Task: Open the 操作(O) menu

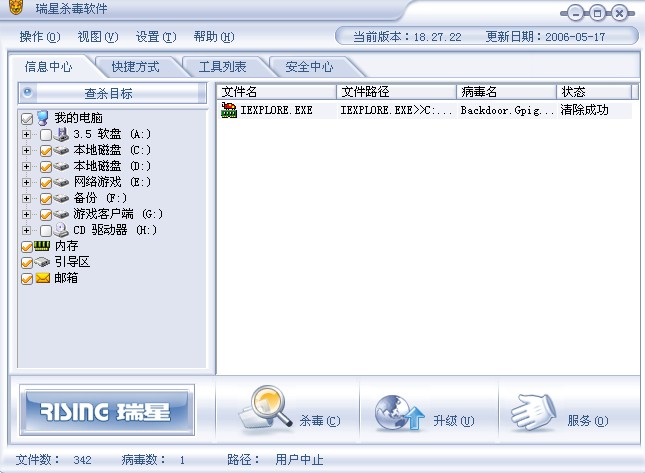Action: pos(39,37)
